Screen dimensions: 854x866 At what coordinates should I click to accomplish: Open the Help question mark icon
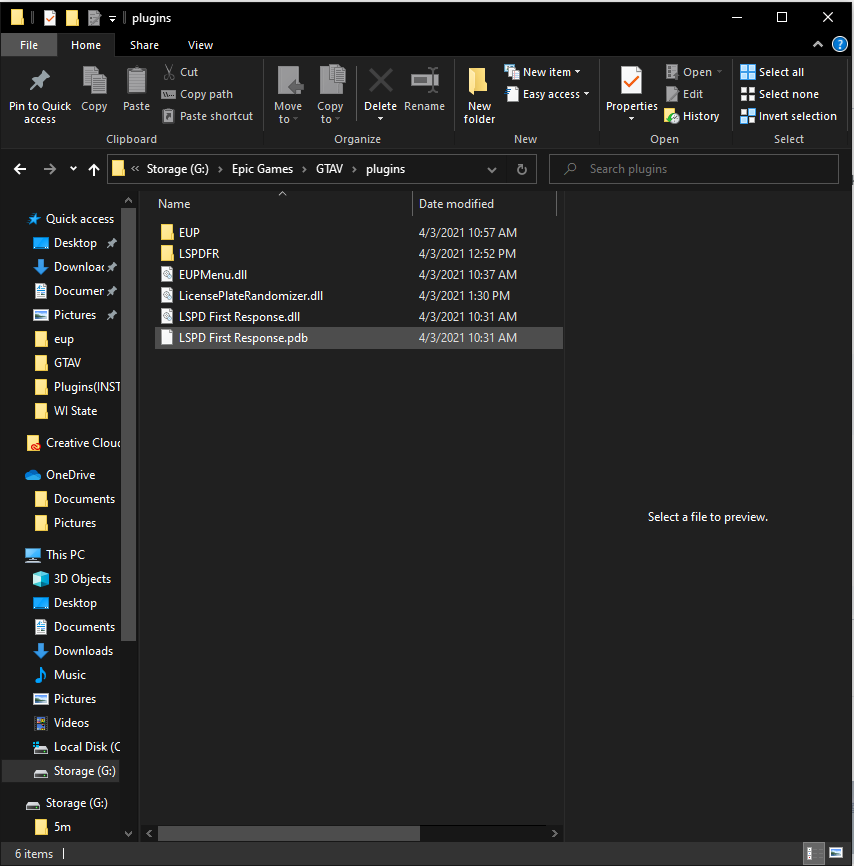839,44
